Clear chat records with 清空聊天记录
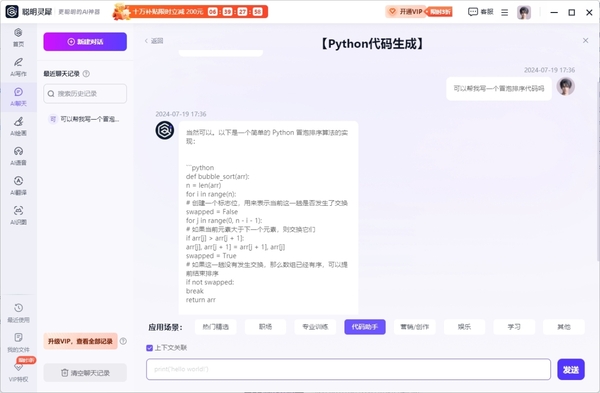The width and height of the screenshot is (600, 393). (85, 372)
